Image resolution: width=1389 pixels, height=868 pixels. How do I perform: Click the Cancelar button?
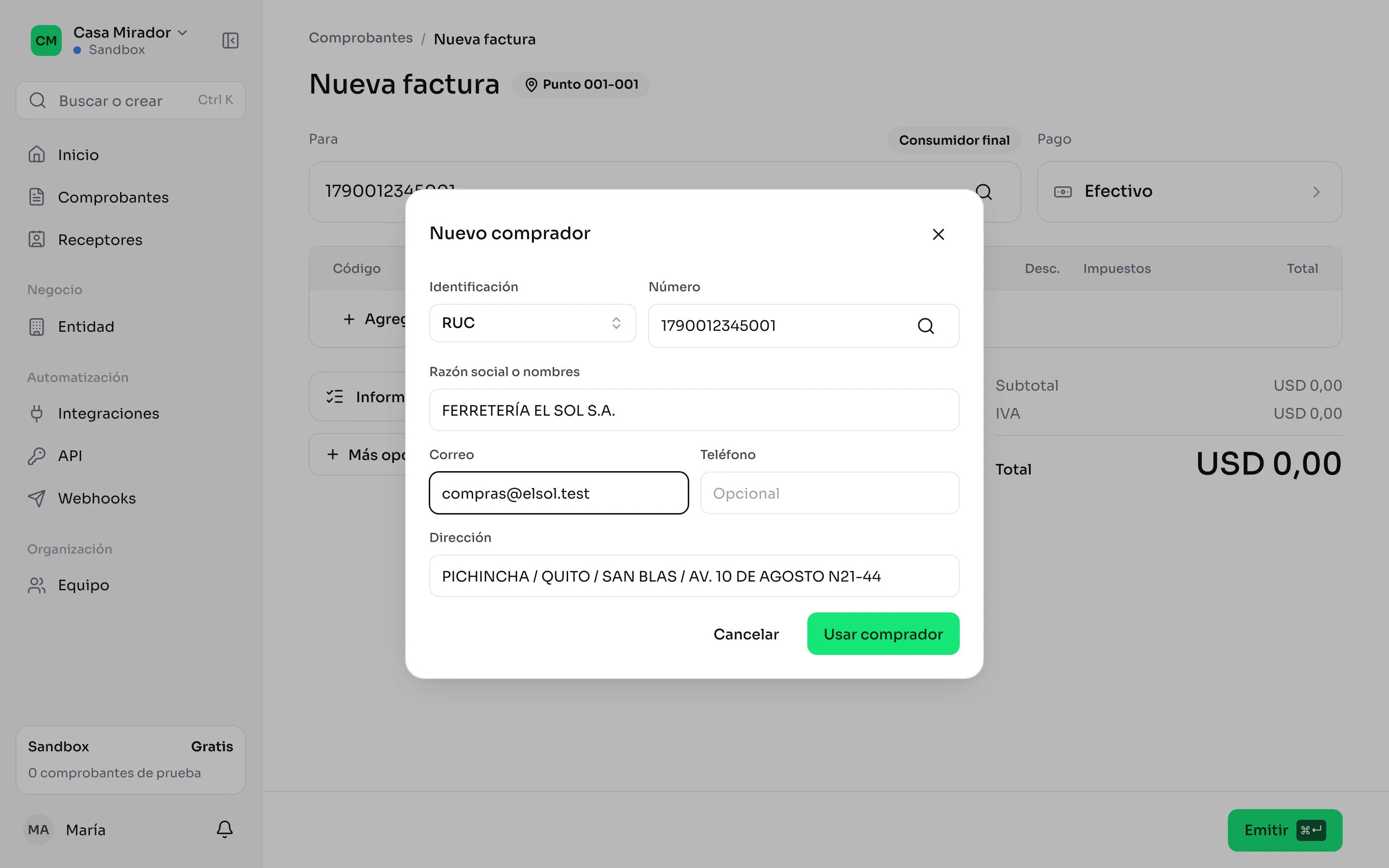pyautogui.click(x=746, y=634)
